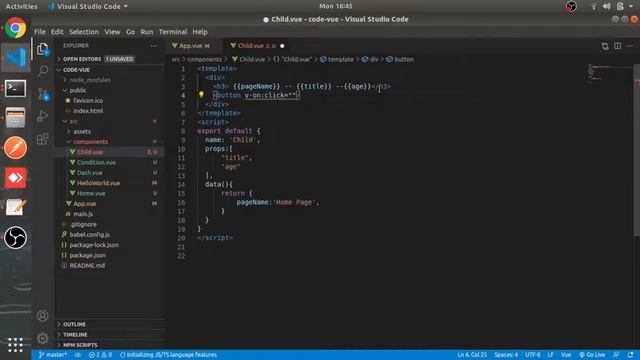
Task: Click the LF end-of-line selector
Action: tap(551, 355)
